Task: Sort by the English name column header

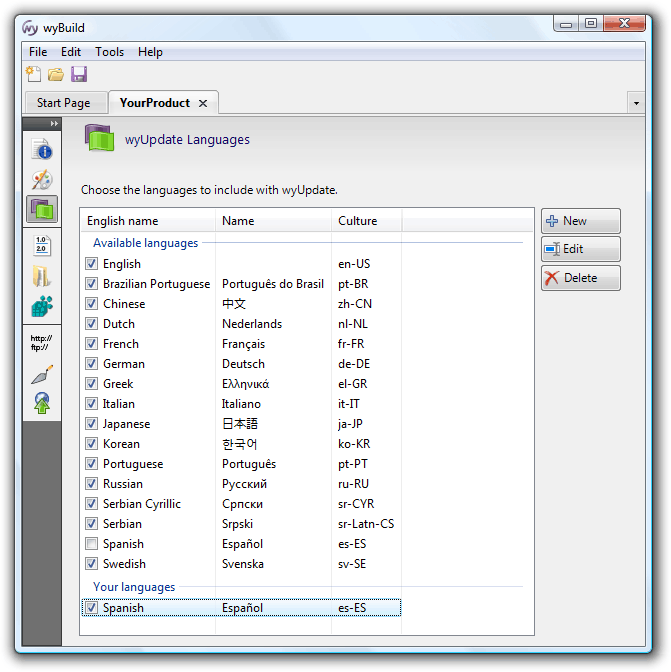Action: click(x=148, y=221)
